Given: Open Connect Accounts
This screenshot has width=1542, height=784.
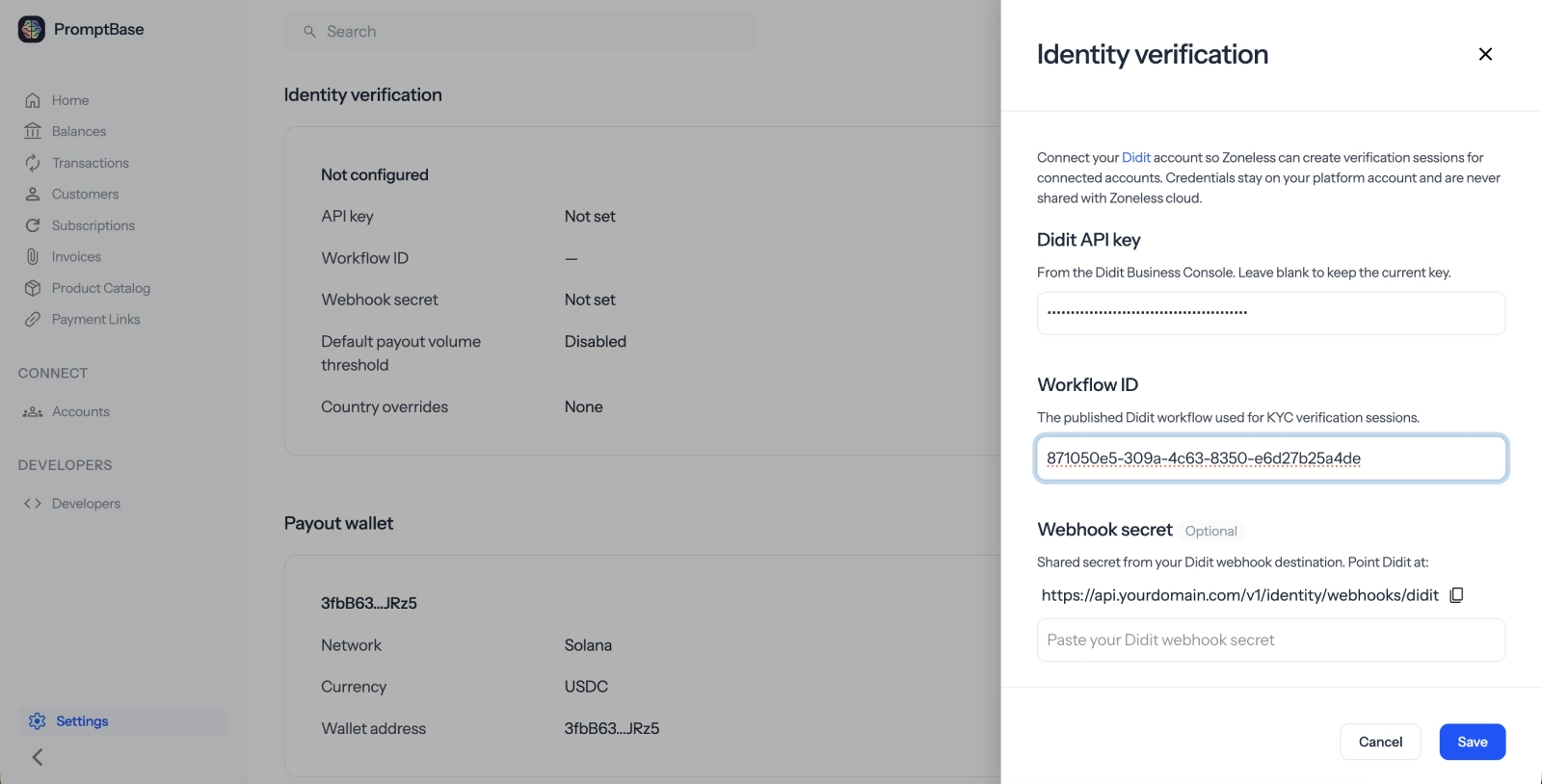Looking at the screenshot, I should click(x=81, y=411).
